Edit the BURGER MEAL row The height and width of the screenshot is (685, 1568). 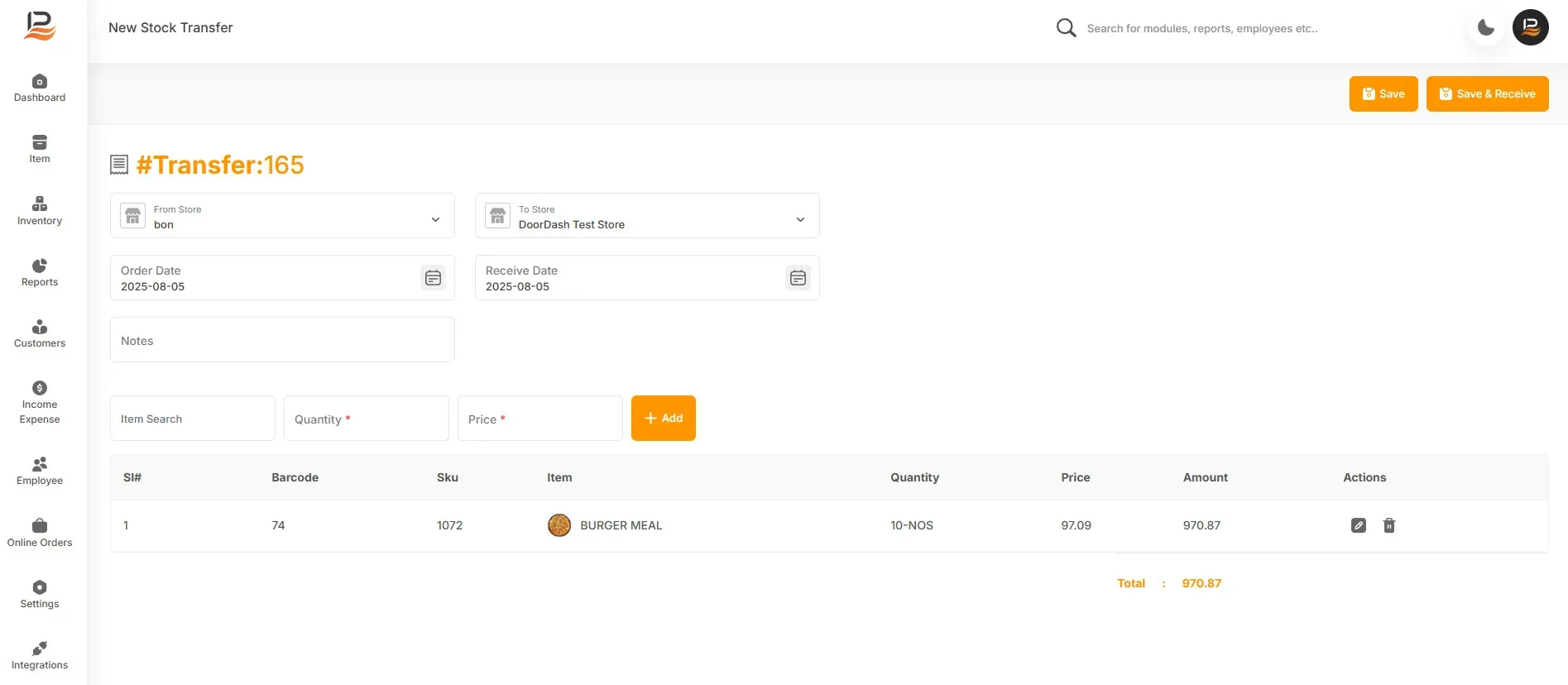(x=1359, y=525)
